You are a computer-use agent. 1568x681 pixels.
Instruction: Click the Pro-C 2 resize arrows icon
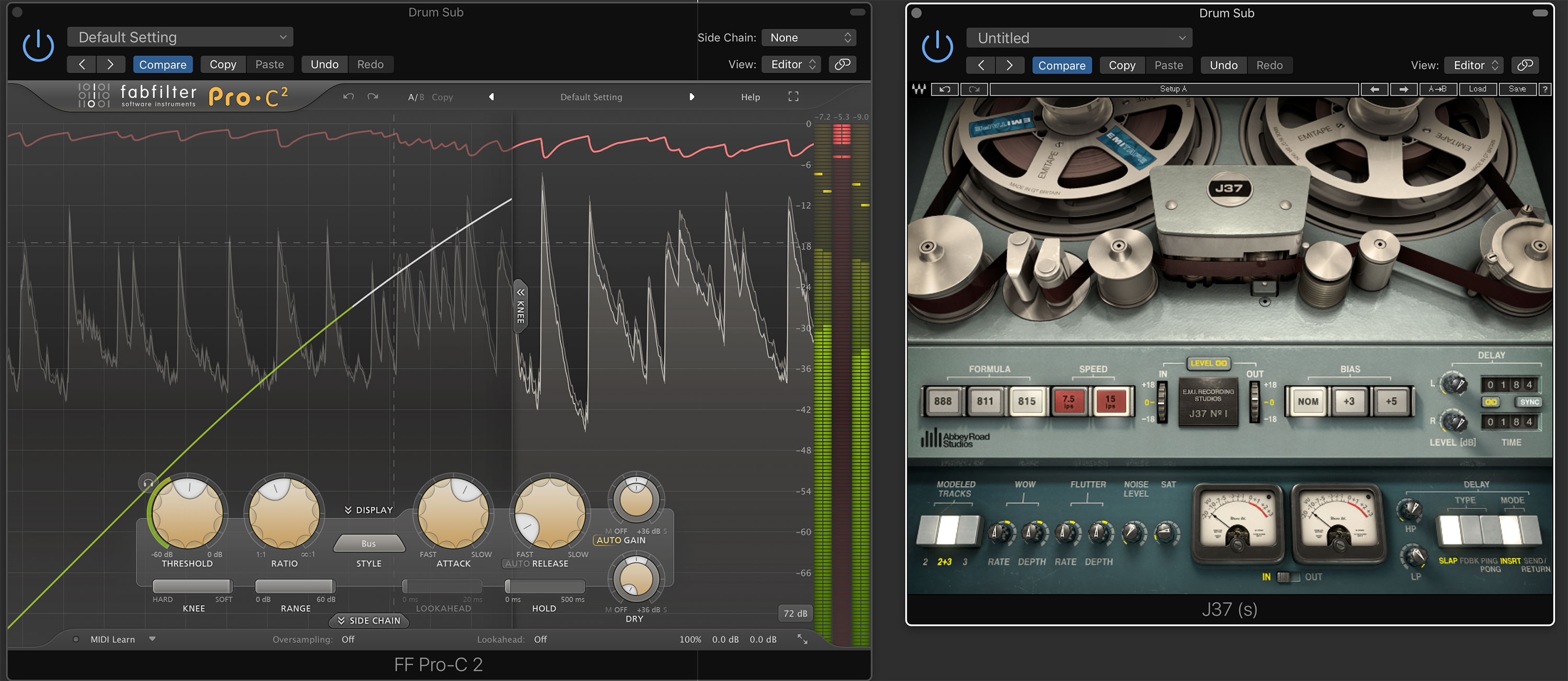coord(802,639)
